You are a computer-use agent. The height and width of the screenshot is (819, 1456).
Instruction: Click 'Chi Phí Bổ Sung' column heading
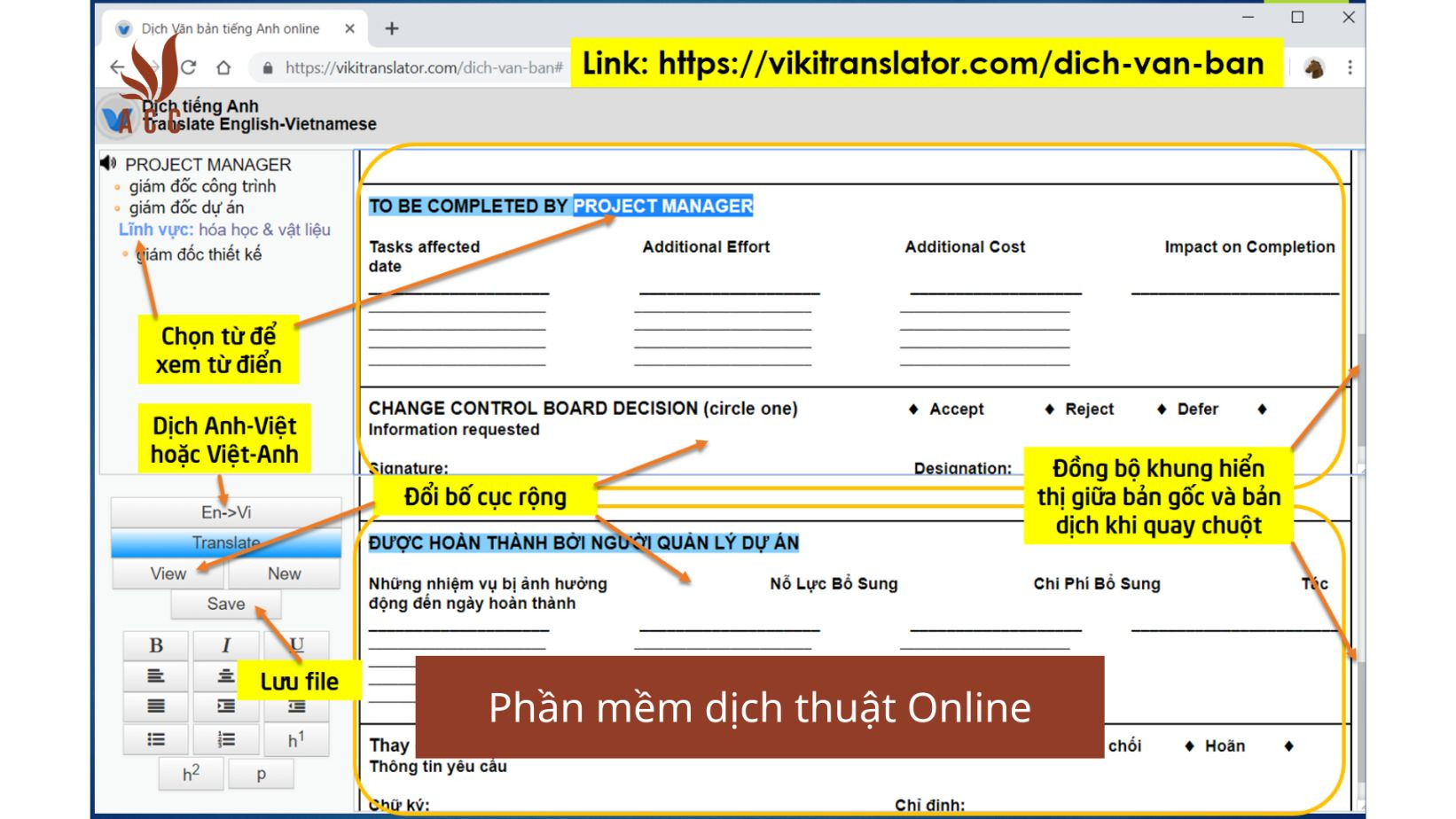(x=1097, y=583)
